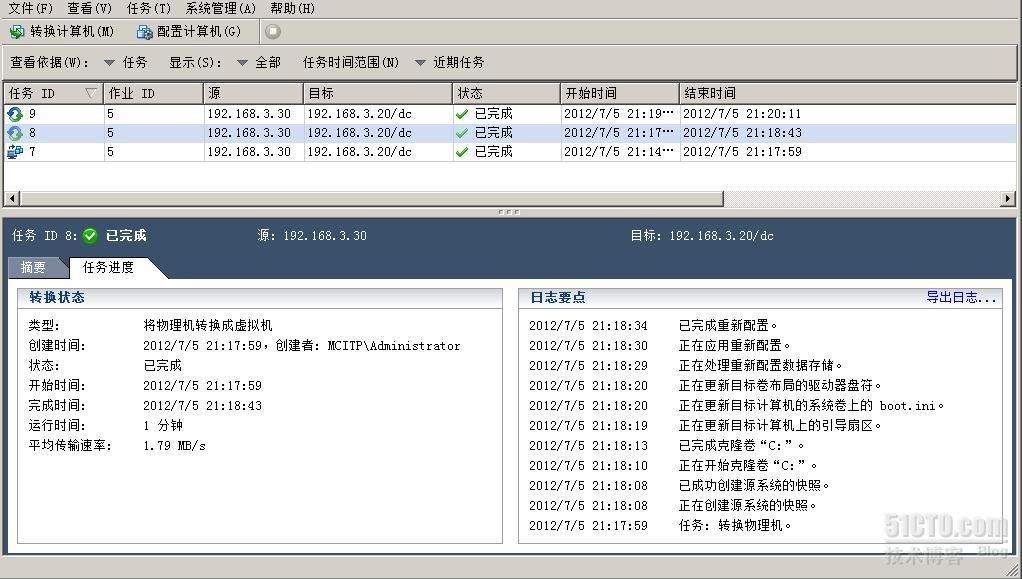
Task: Click the task icon in row ID 7
Action: (x=14, y=152)
